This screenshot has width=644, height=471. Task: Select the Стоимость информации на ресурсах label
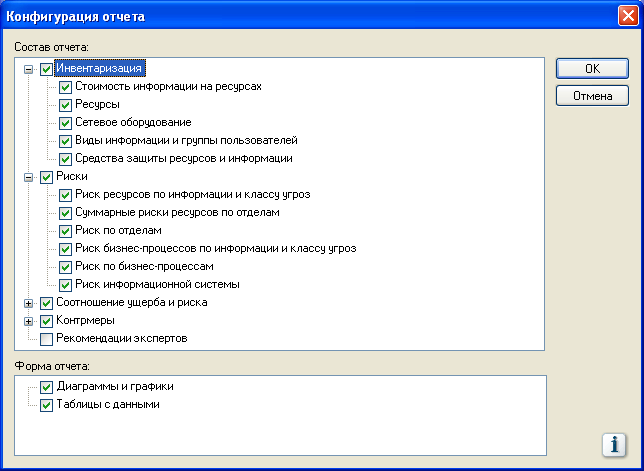click(x=168, y=86)
